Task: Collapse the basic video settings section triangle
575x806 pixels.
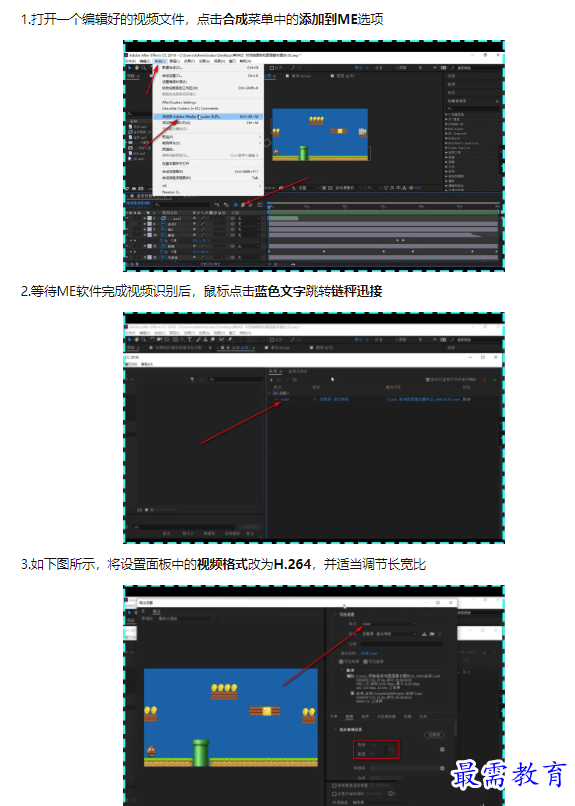Action: coord(335,729)
